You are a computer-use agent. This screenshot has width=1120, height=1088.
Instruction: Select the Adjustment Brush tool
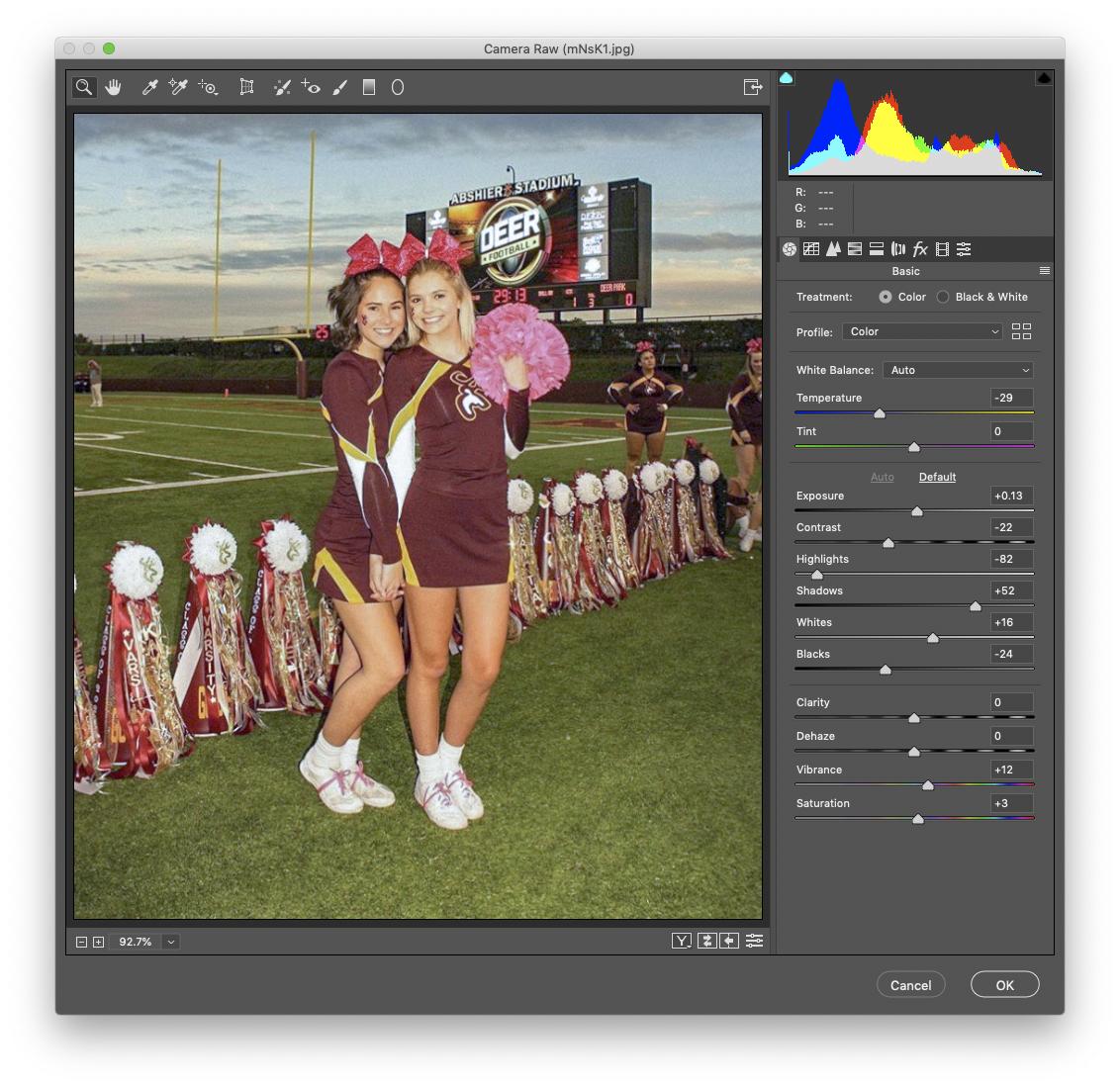[340, 87]
